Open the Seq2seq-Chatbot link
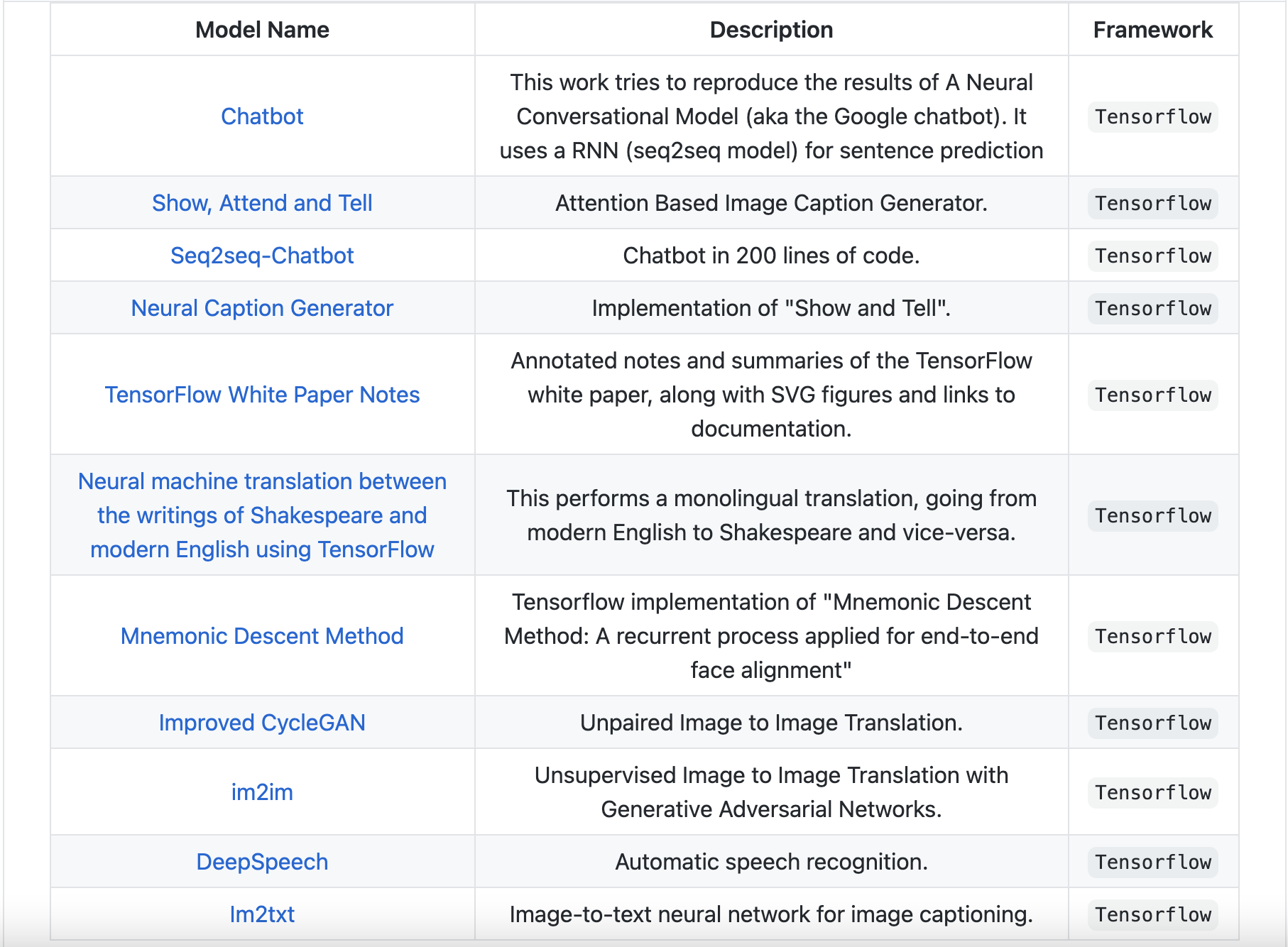This screenshot has height=947, width=1288. [x=262, y=256]
